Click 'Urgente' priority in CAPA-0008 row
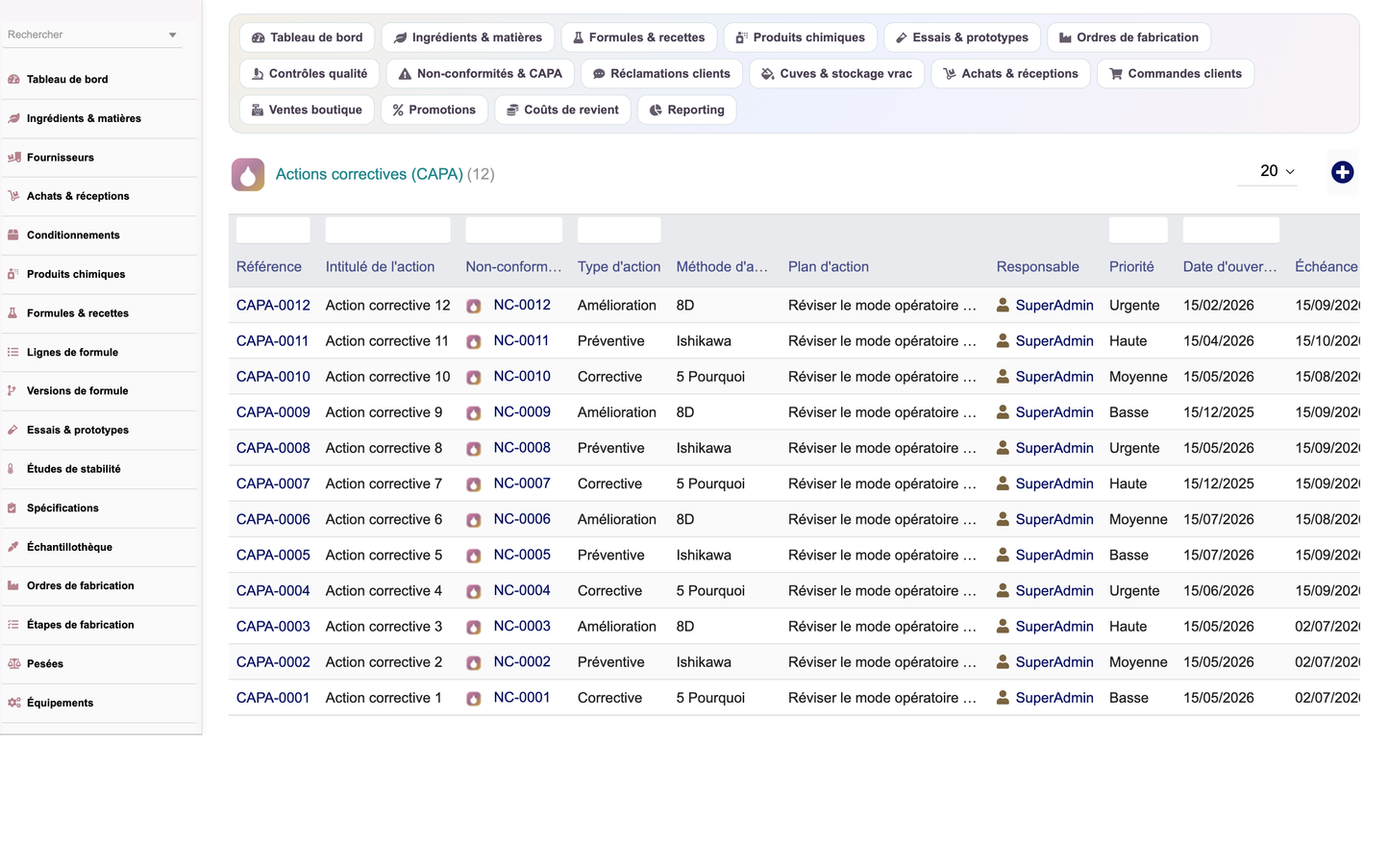The height and width of the screenshot is (868, 1389). tap(1134, 448)
